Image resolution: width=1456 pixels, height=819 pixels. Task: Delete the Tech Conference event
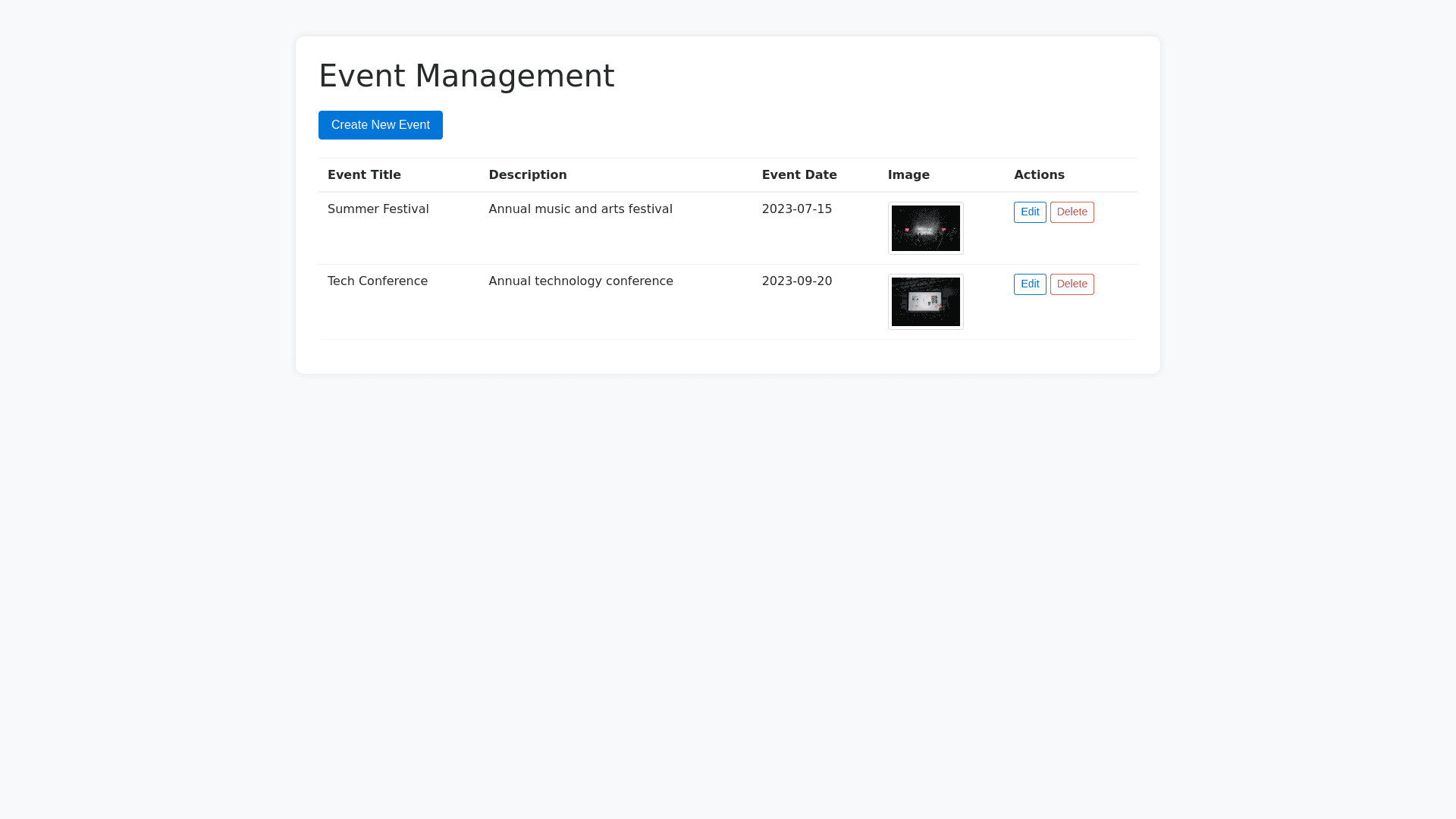(x=1072, y=284)
